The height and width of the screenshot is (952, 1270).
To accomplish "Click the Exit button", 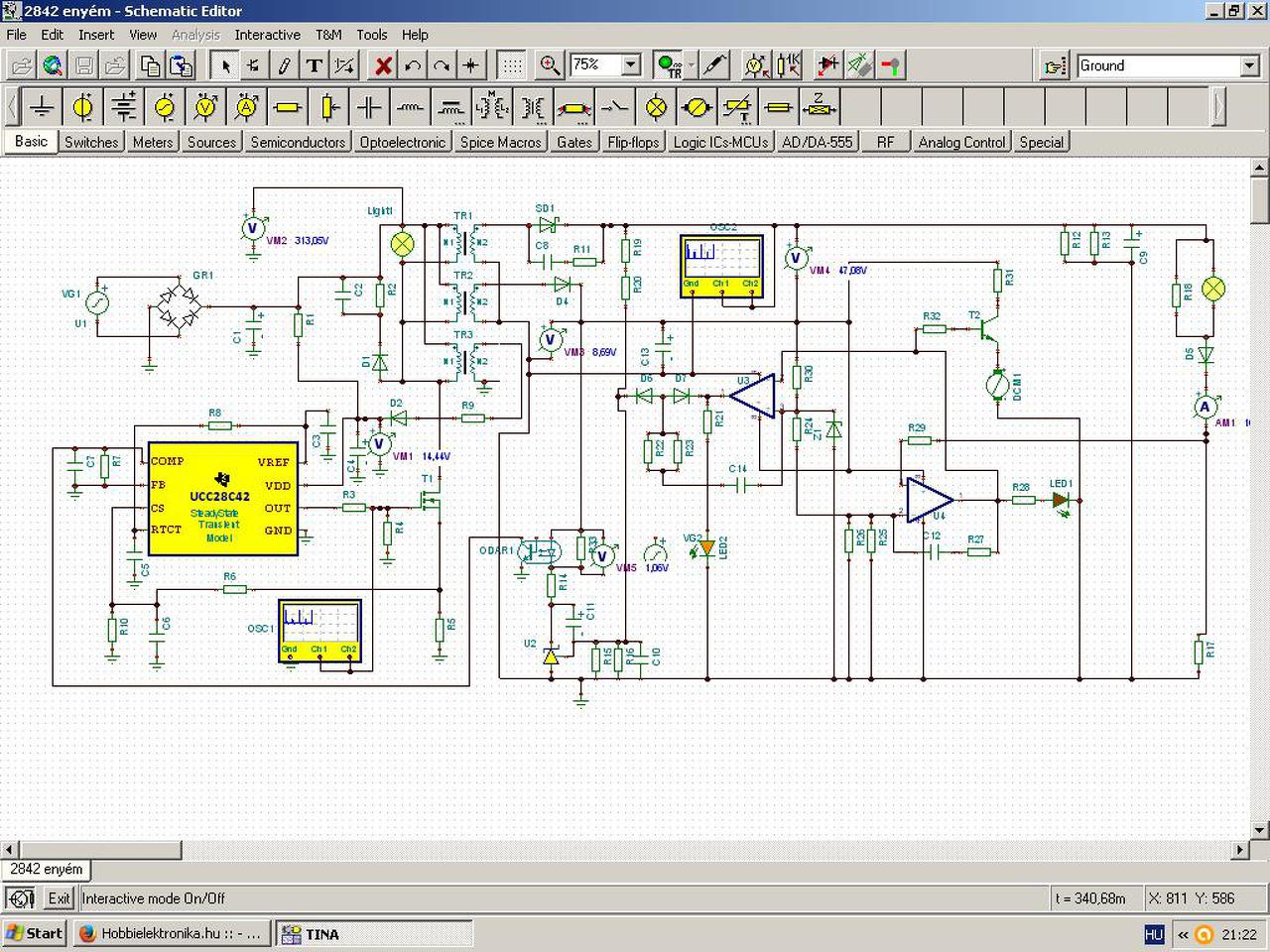I will point(60,898).
